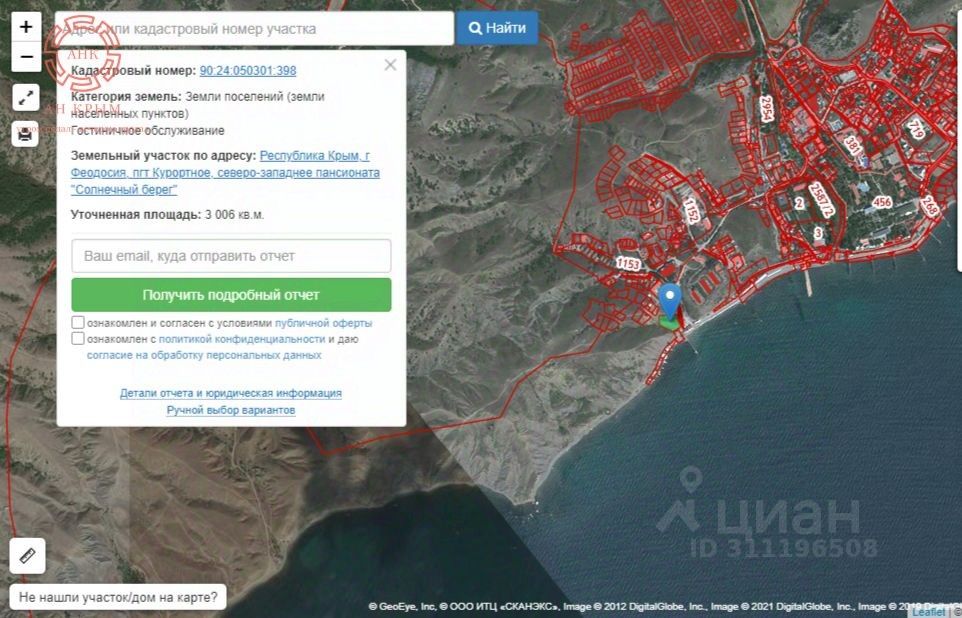The height and width of the screenshot is (618, 962).
Task: Print the map
Action: [26, 133]
